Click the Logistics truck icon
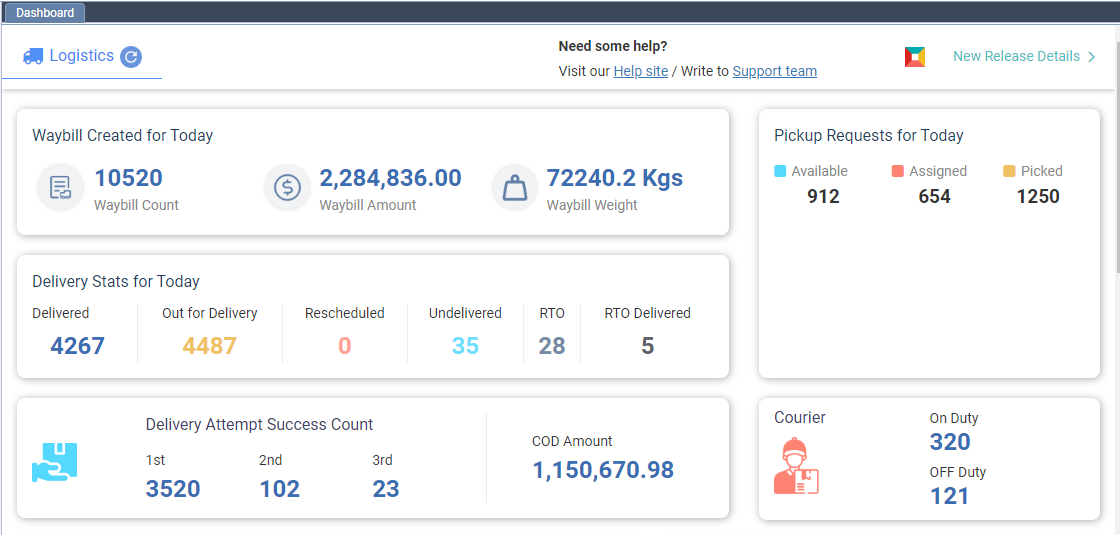 coord(33,57)
